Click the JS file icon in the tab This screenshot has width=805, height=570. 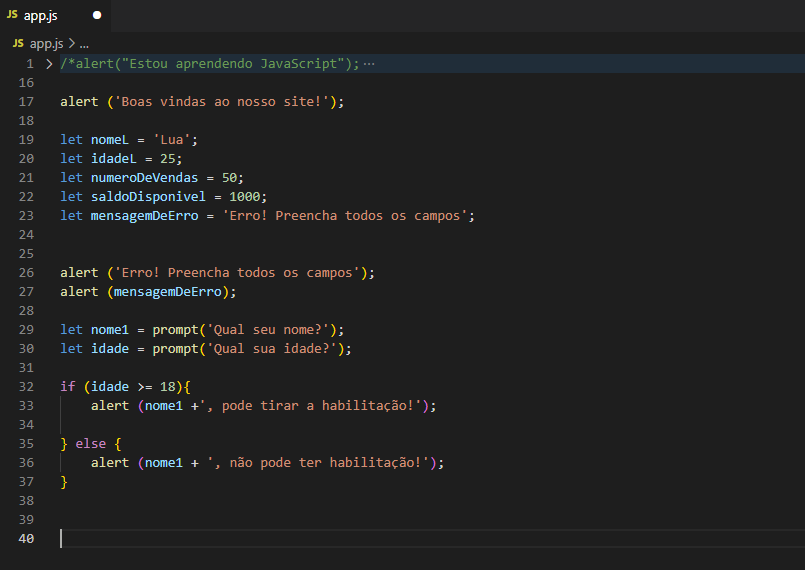tap(12, 14)
